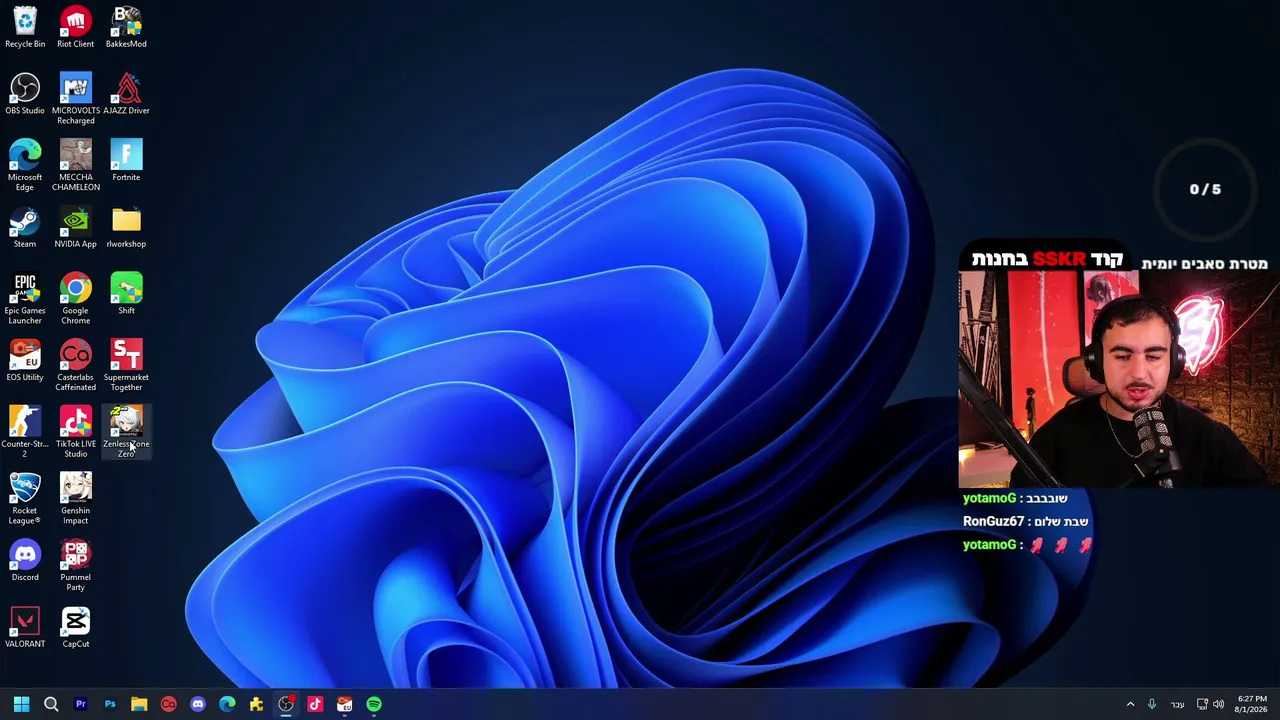
Task: Click the VALORANT desktop shortcut
Action: coord(25,628)
